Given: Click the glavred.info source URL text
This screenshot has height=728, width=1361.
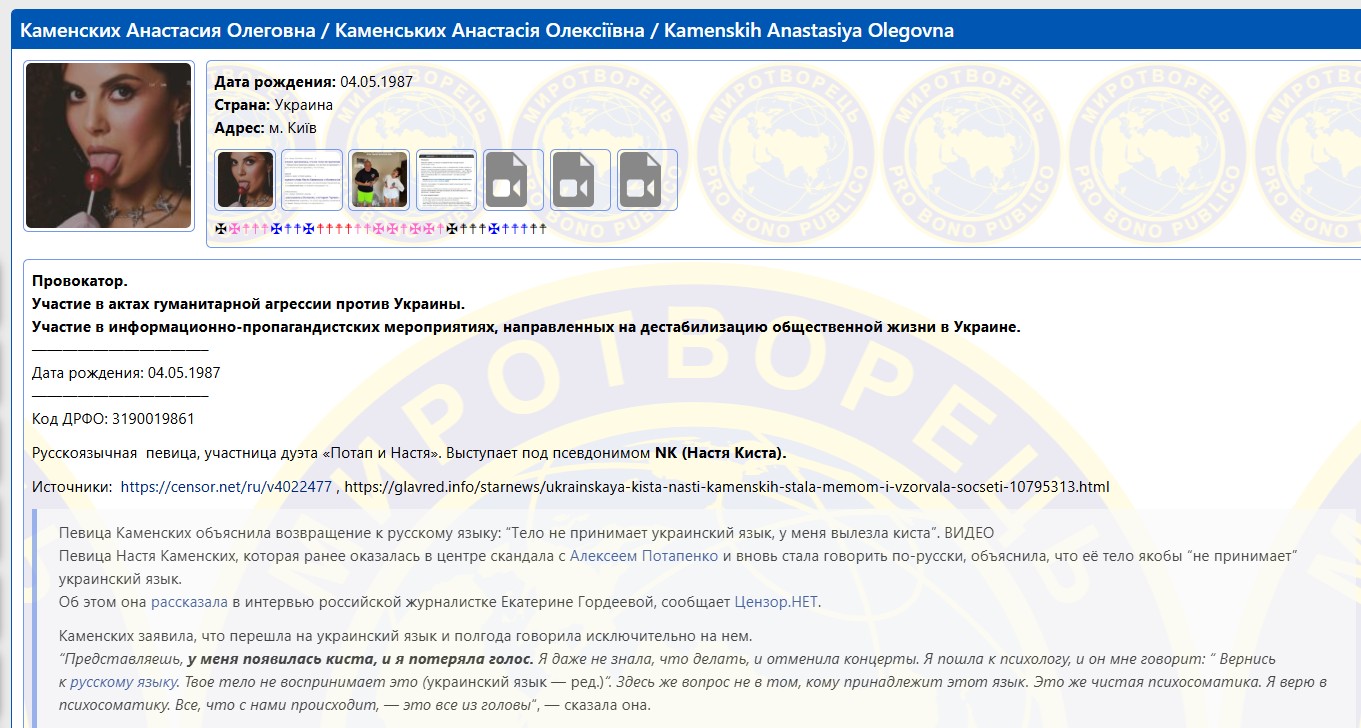Looking at the screenshot, I should pyautogui.click(x=727, y=487).
